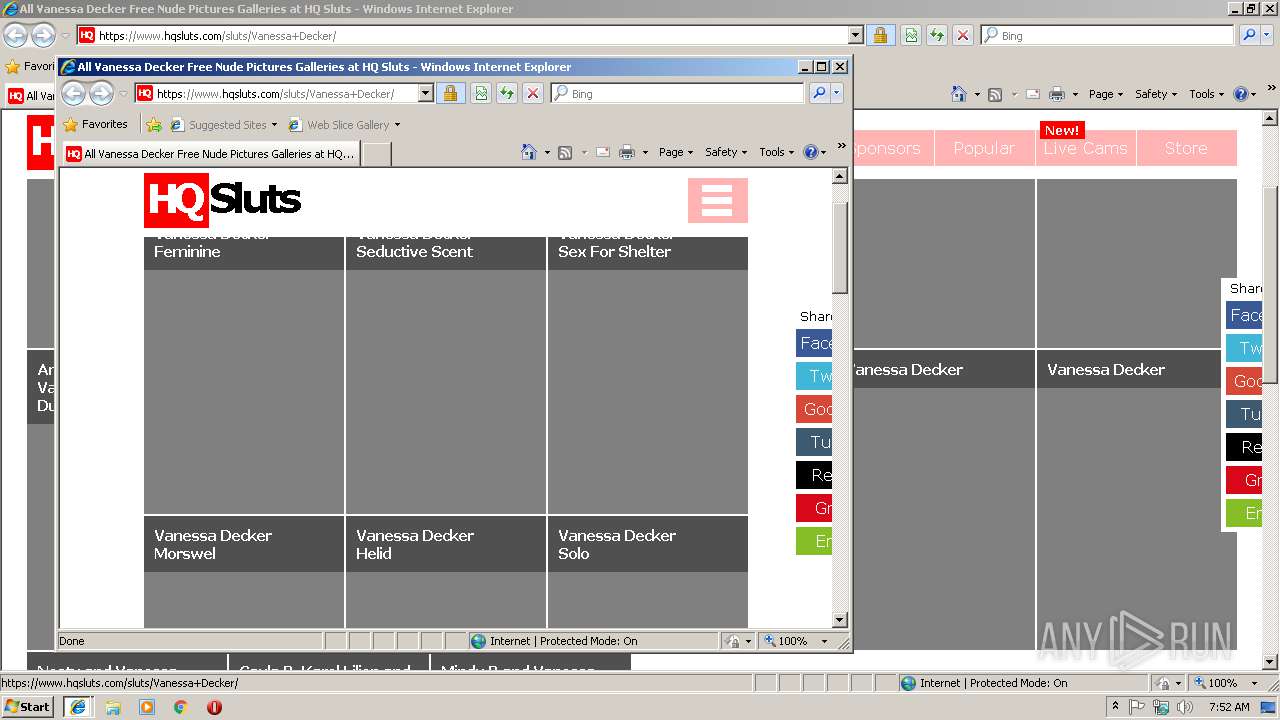Open the hamburger menu on the web page
This screenshot has height=720, width=1280.
[x=717, y=200]
